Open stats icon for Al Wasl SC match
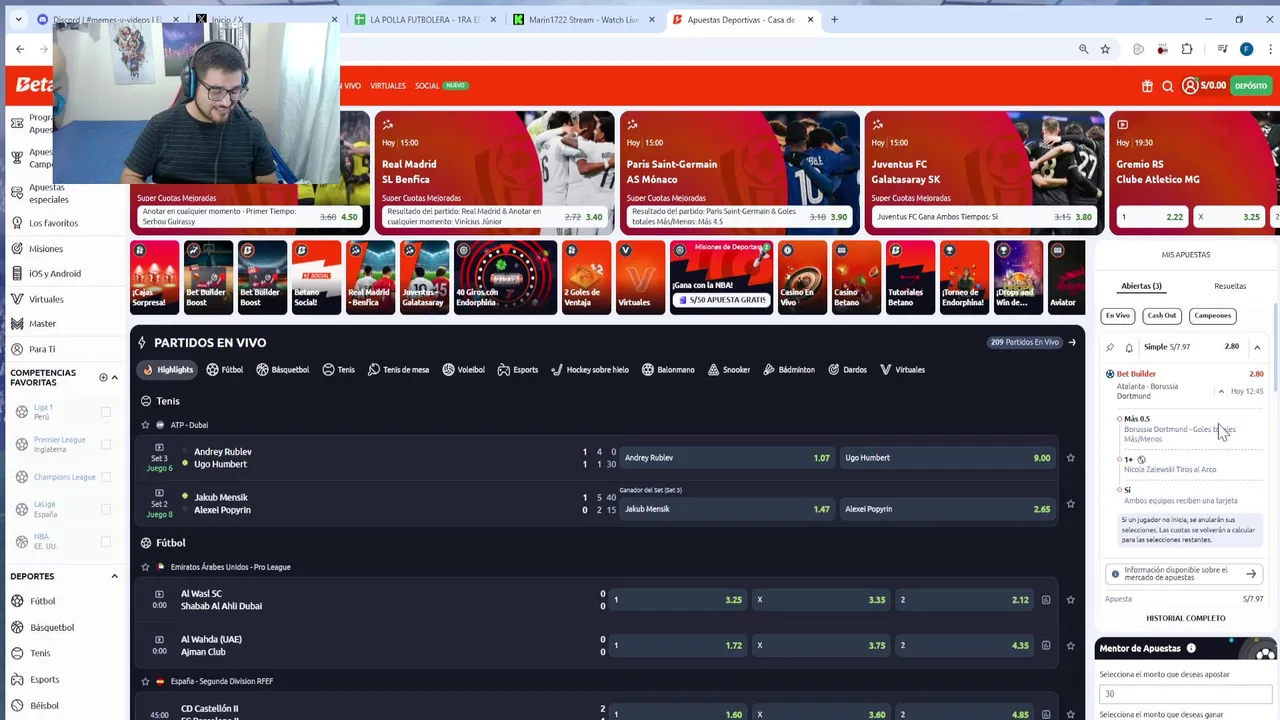The height and width of the screenshot is (720, 1280). click(x=1046, y=600)
